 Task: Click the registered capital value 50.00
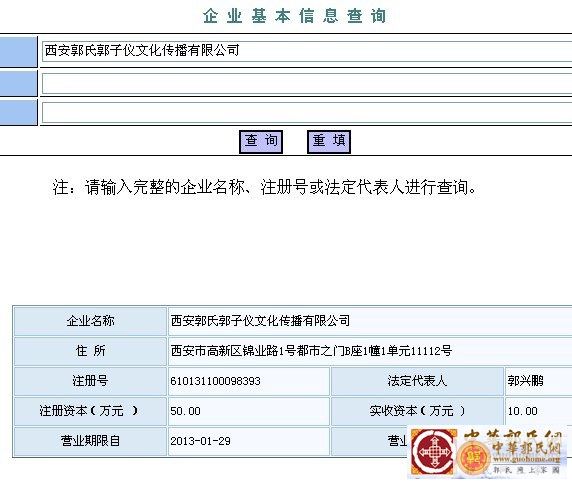(185, 411)
